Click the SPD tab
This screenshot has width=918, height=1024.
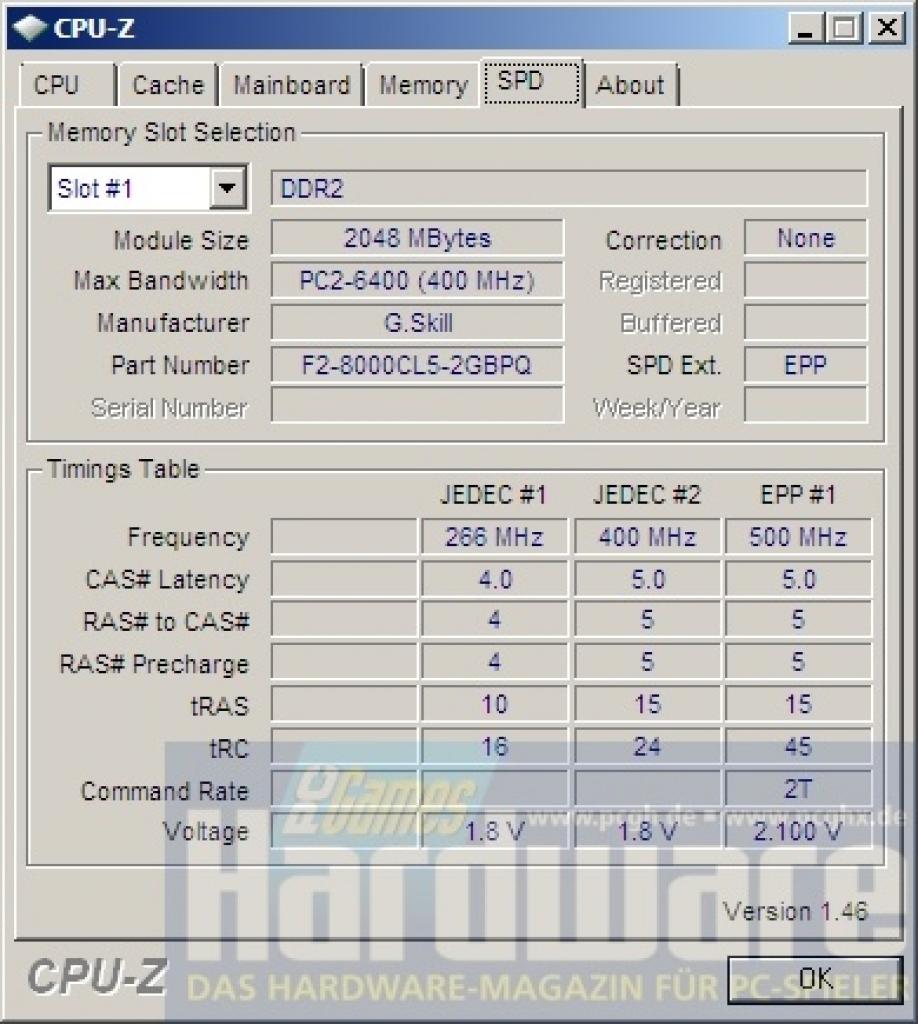(531, 82)
